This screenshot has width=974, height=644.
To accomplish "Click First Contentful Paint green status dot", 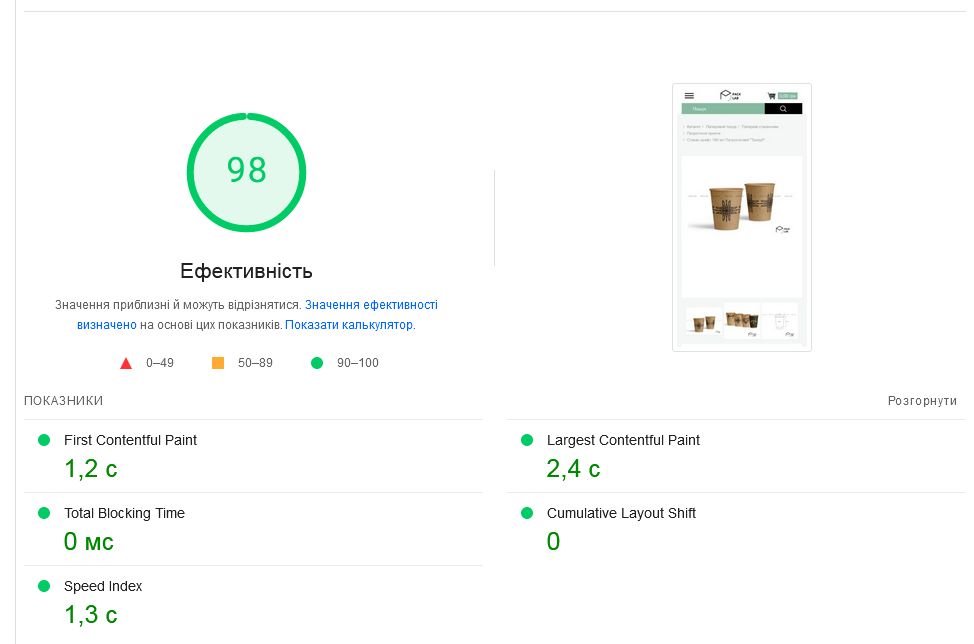I will click(x=44, y=440).
